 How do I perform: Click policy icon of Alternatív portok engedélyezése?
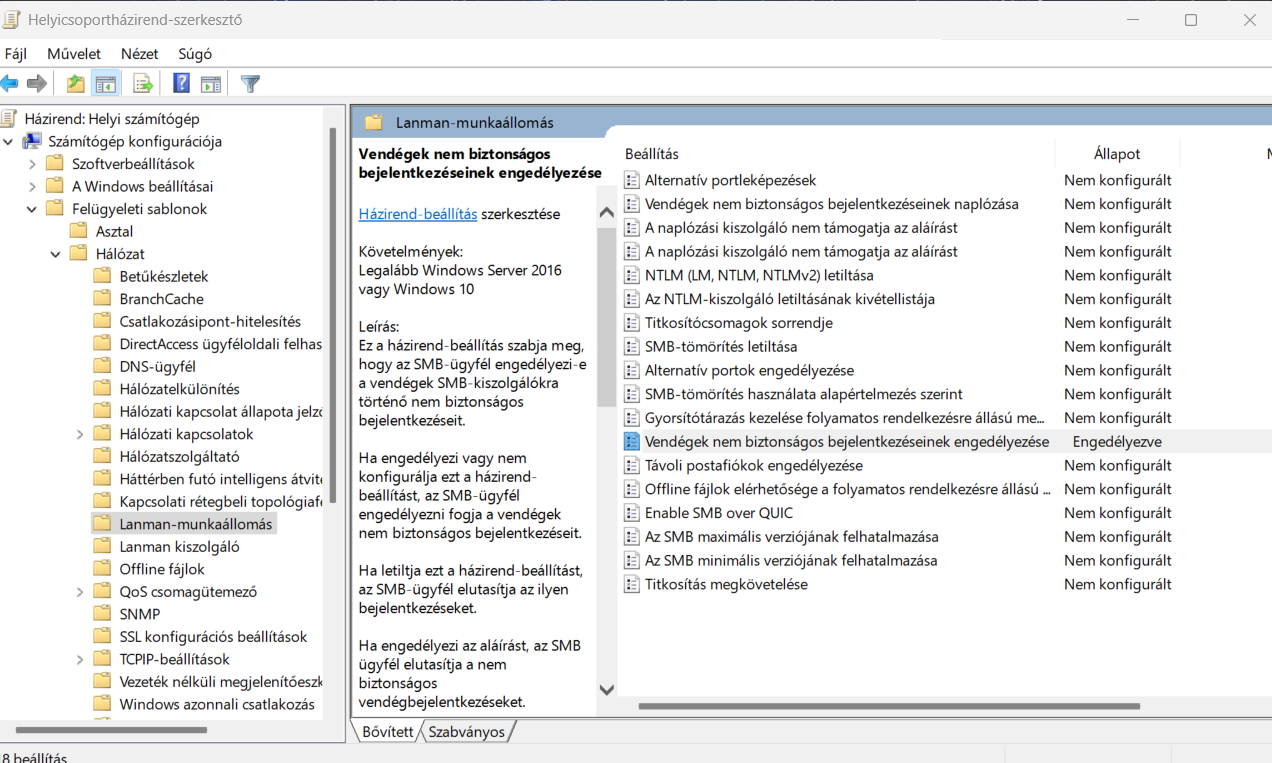tap(631, 370)
